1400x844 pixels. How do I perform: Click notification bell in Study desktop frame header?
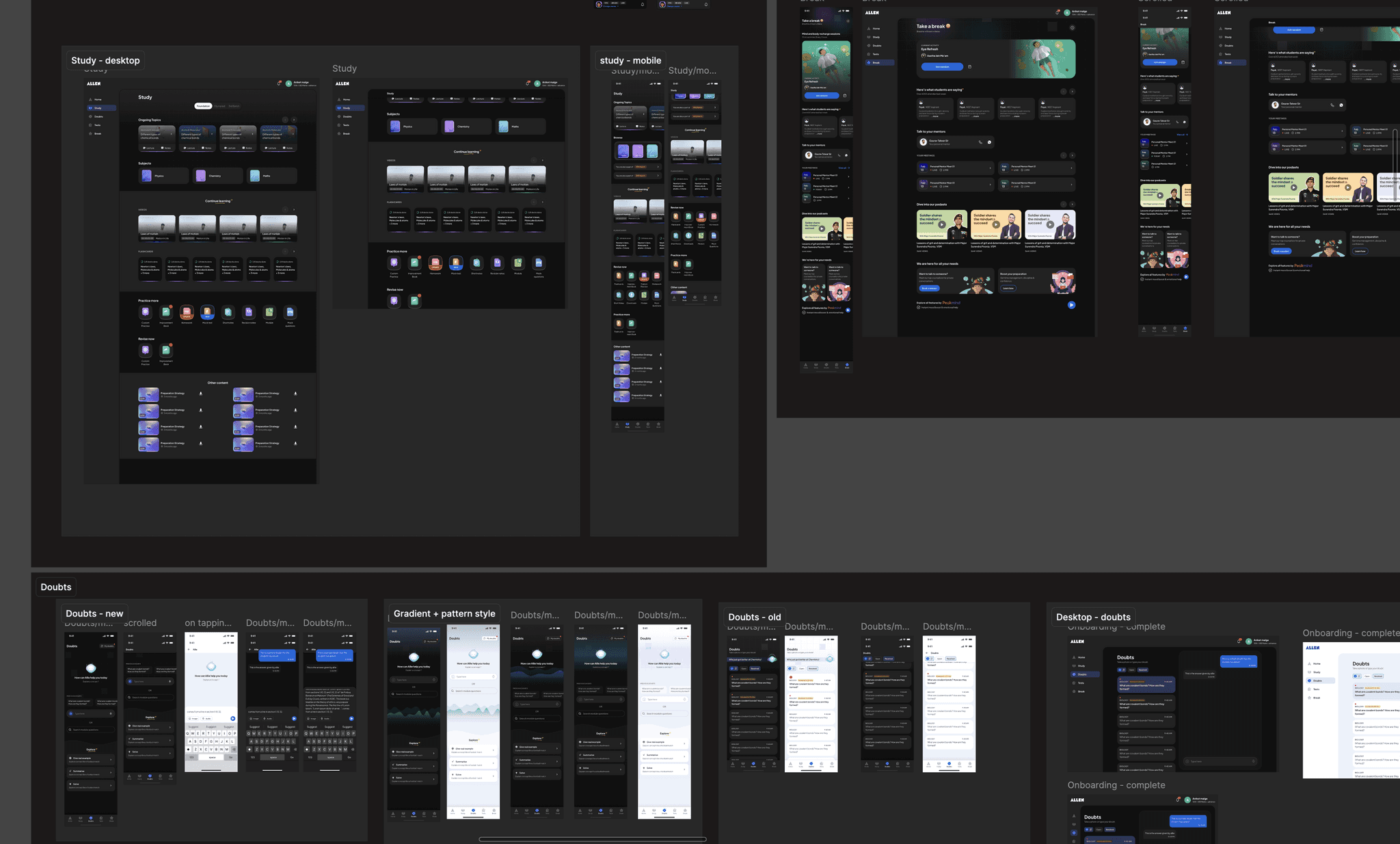pyautogui.click(x=279, y=83)
